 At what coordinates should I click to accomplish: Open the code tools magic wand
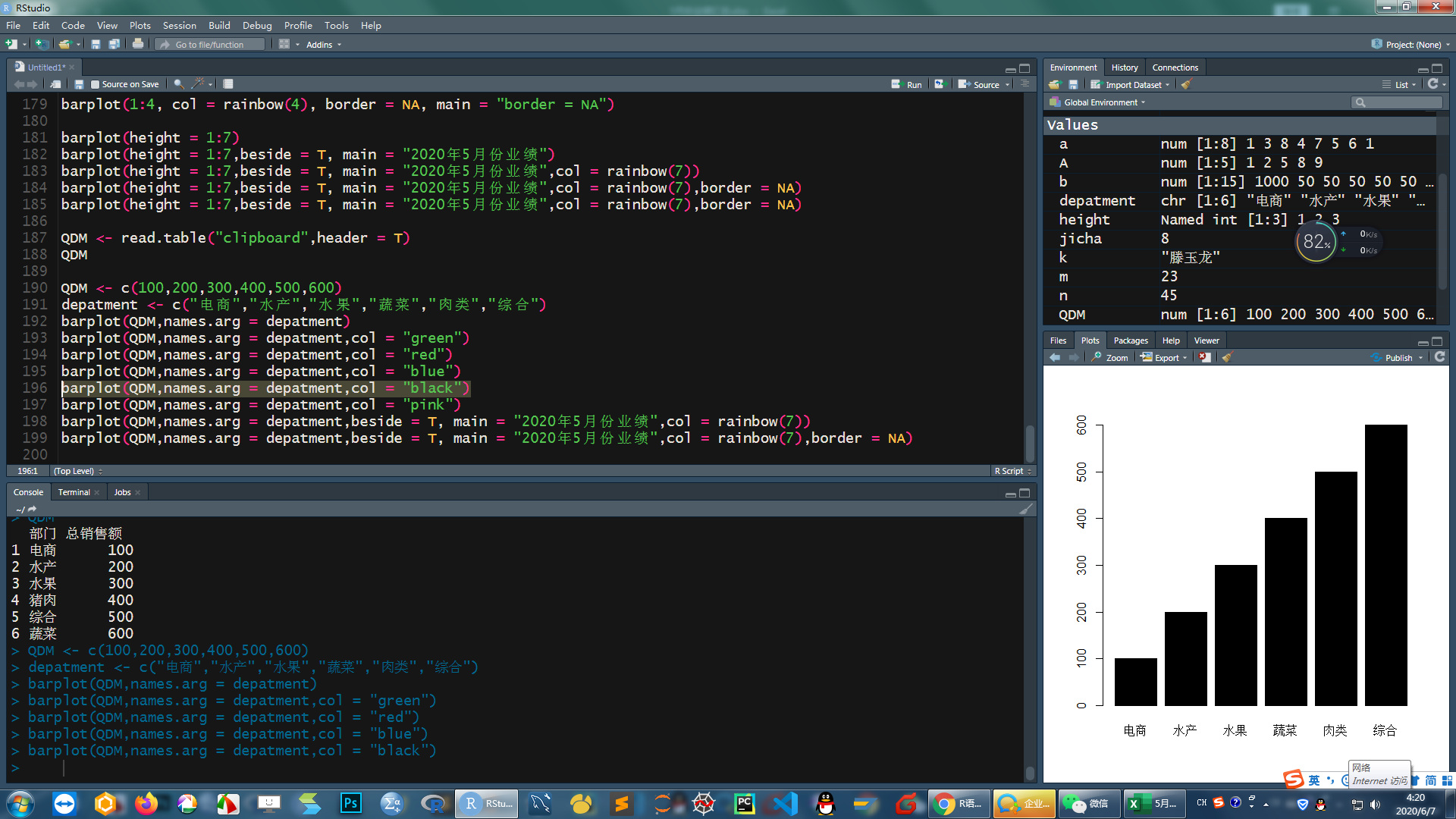199,84
